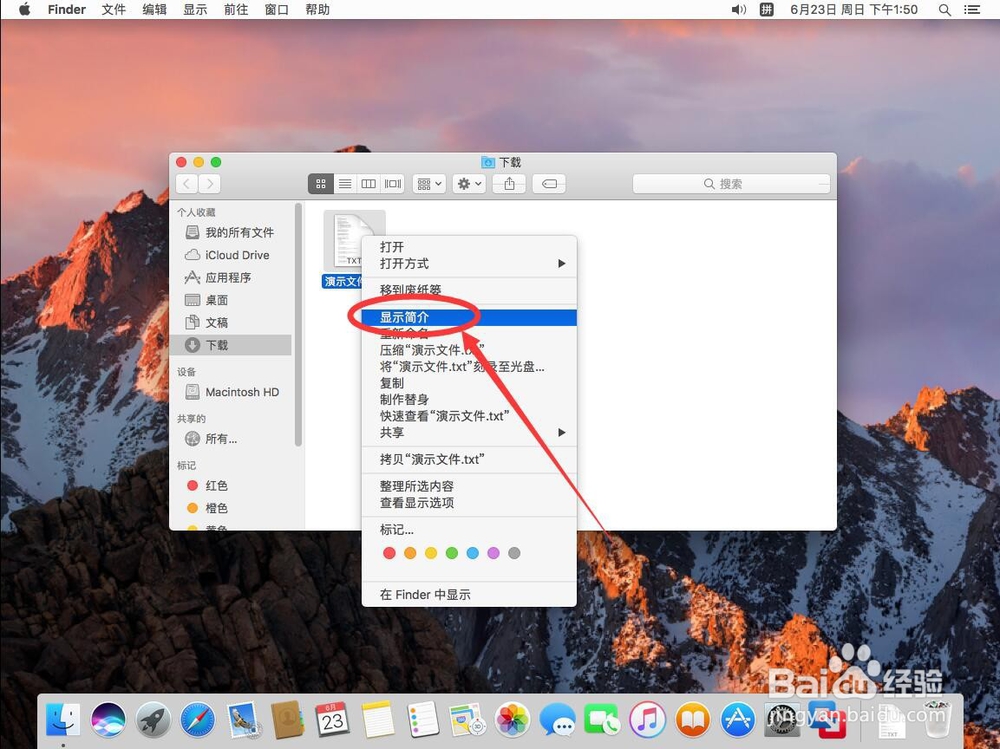Apply purple tag color dot
This screenshot has width=1000, height=749.
[x=493, y=553]
